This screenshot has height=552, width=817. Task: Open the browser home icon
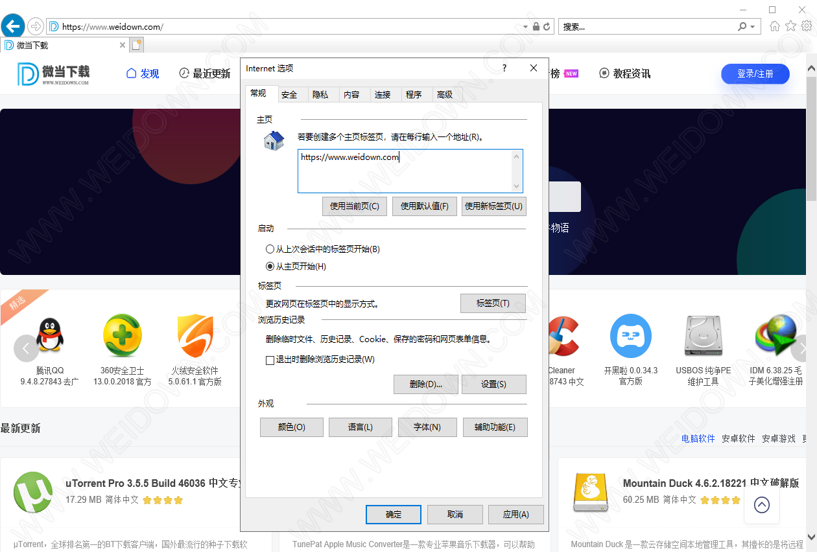click(775, 26)
